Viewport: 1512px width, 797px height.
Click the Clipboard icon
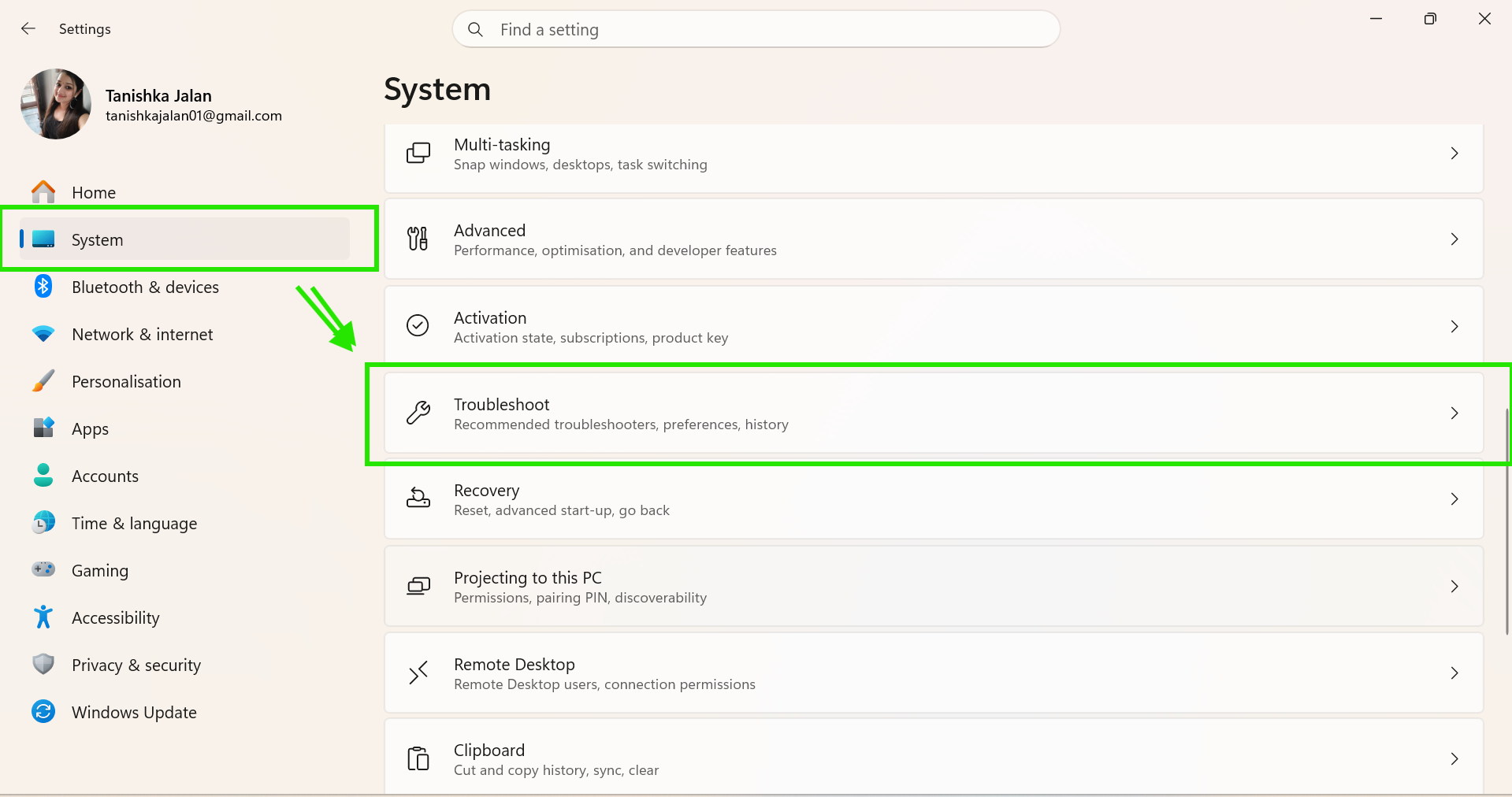coord(418,758)
